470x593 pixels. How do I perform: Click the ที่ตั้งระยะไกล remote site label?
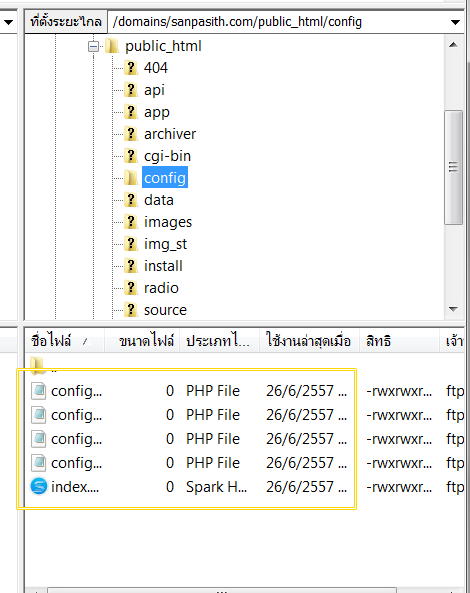[66, 22]
